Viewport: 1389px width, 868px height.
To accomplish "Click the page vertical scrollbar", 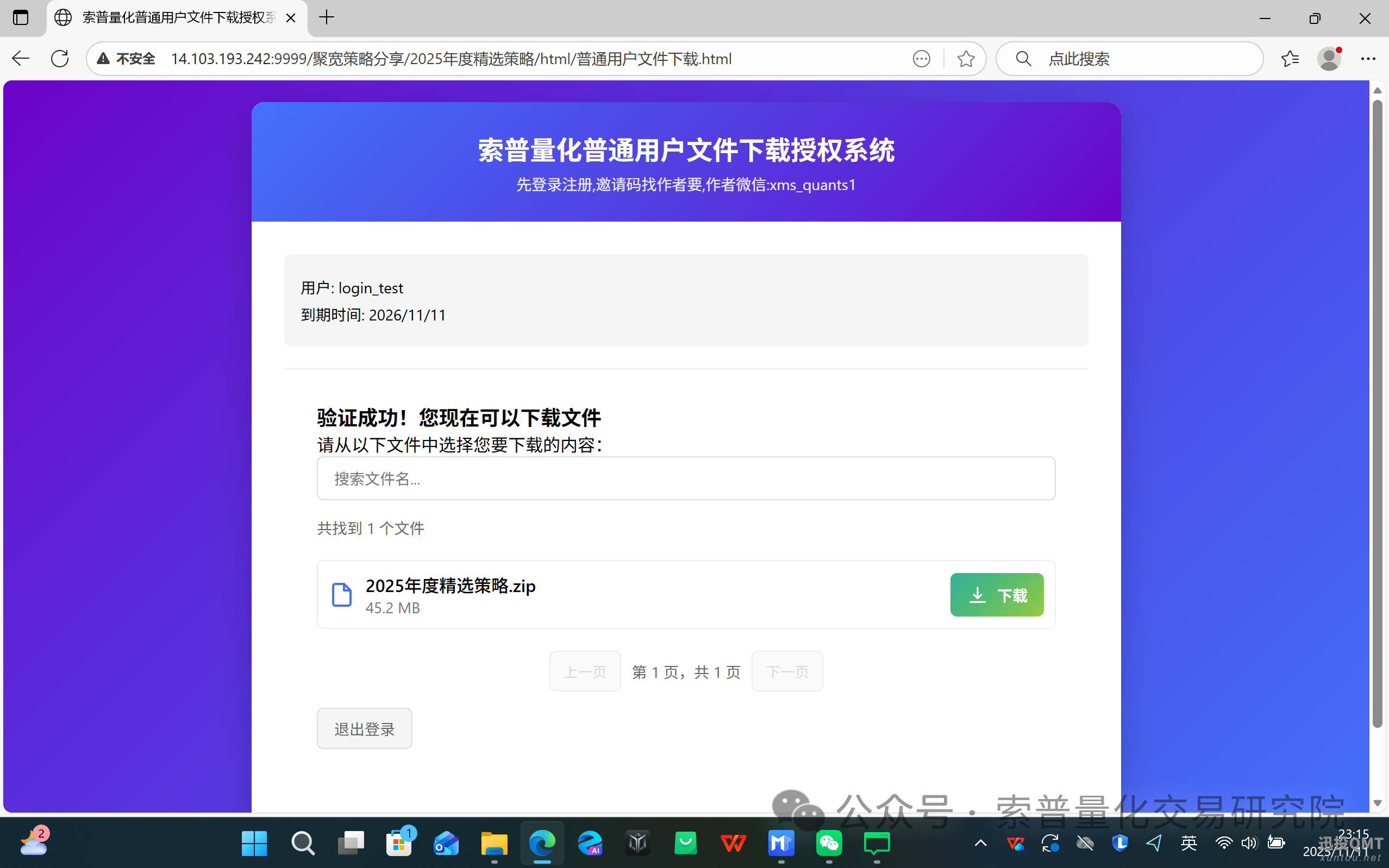I will [x=1377, y=413].
